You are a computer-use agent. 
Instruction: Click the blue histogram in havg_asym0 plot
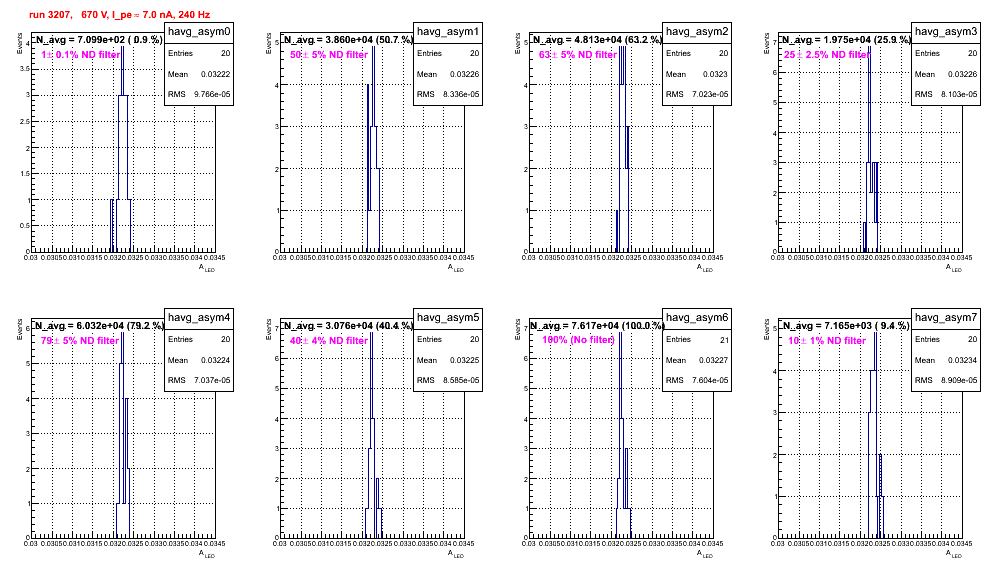pyautogui.click(x=122, y=149)
